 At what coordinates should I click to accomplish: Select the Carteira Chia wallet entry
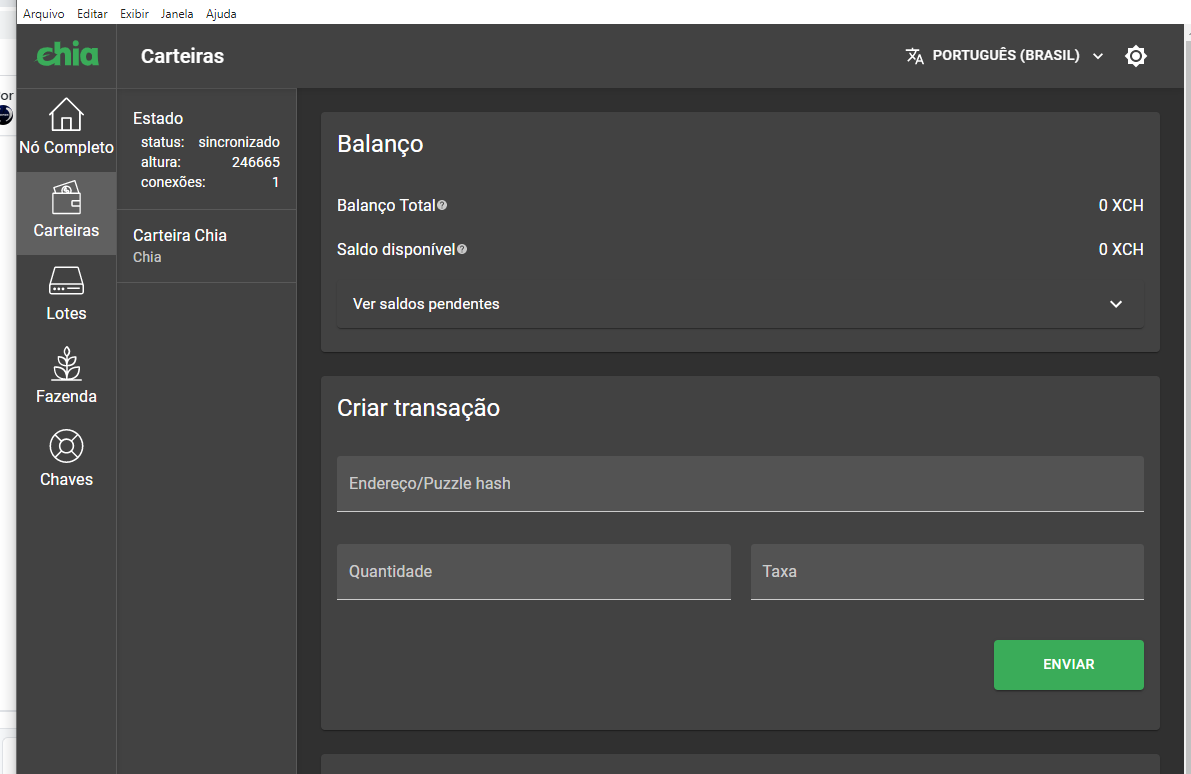(207, 246)
